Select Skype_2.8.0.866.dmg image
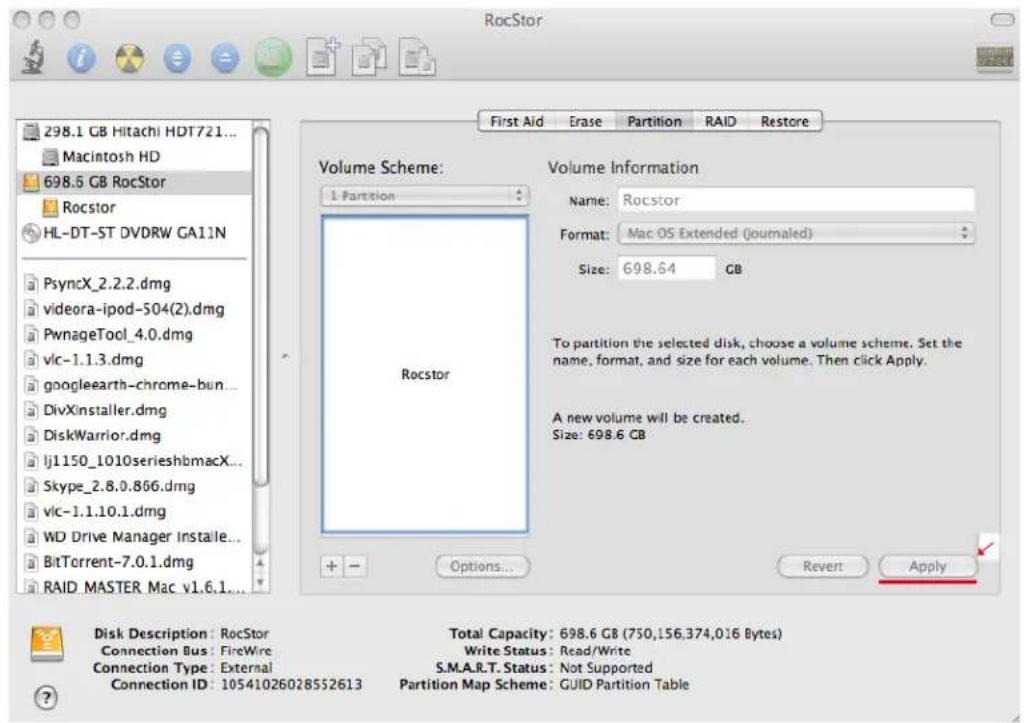Viewport: 1024px width, 723px height. point(133,487)
